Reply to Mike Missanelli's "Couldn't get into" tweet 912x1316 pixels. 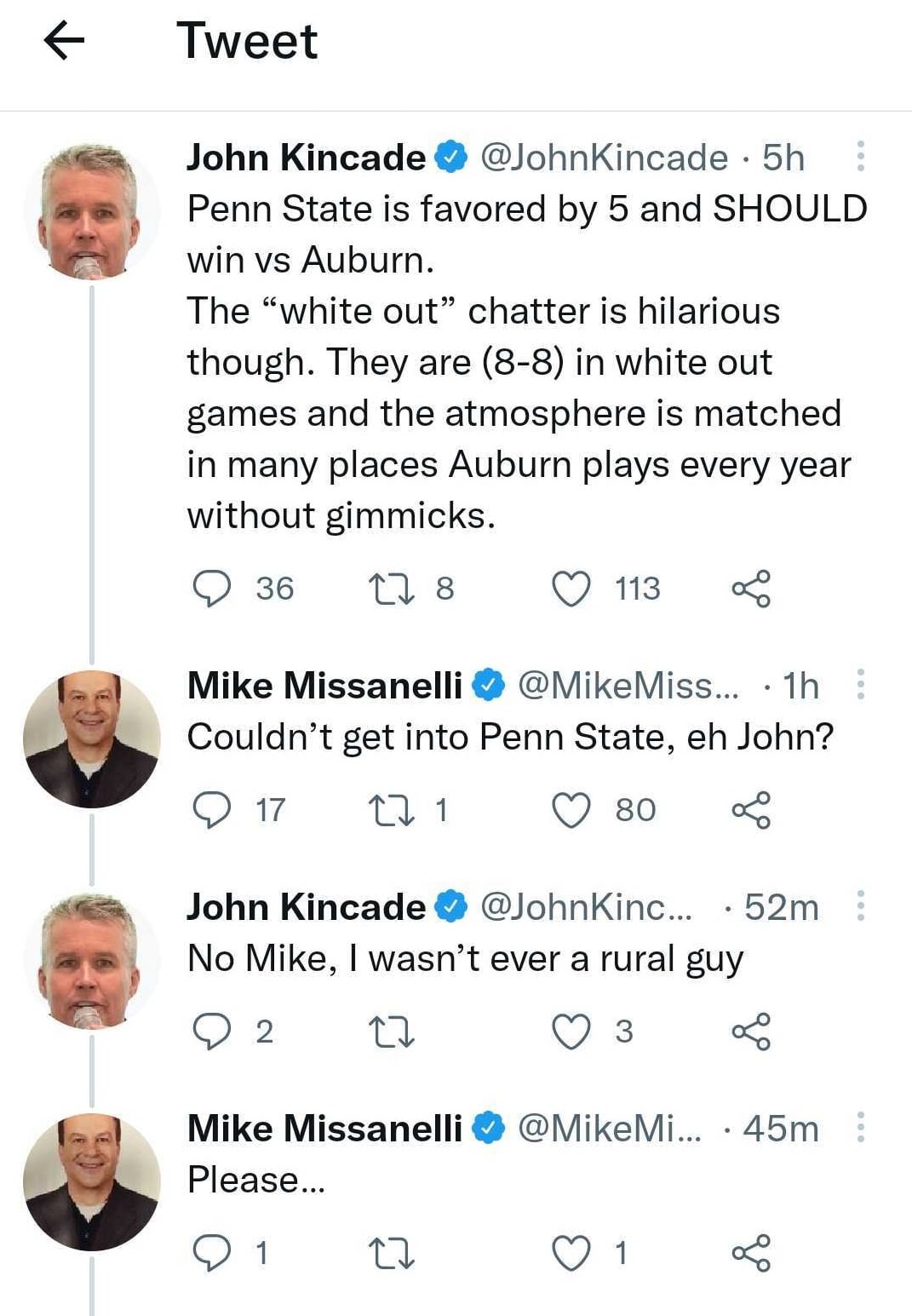[211, 810]
